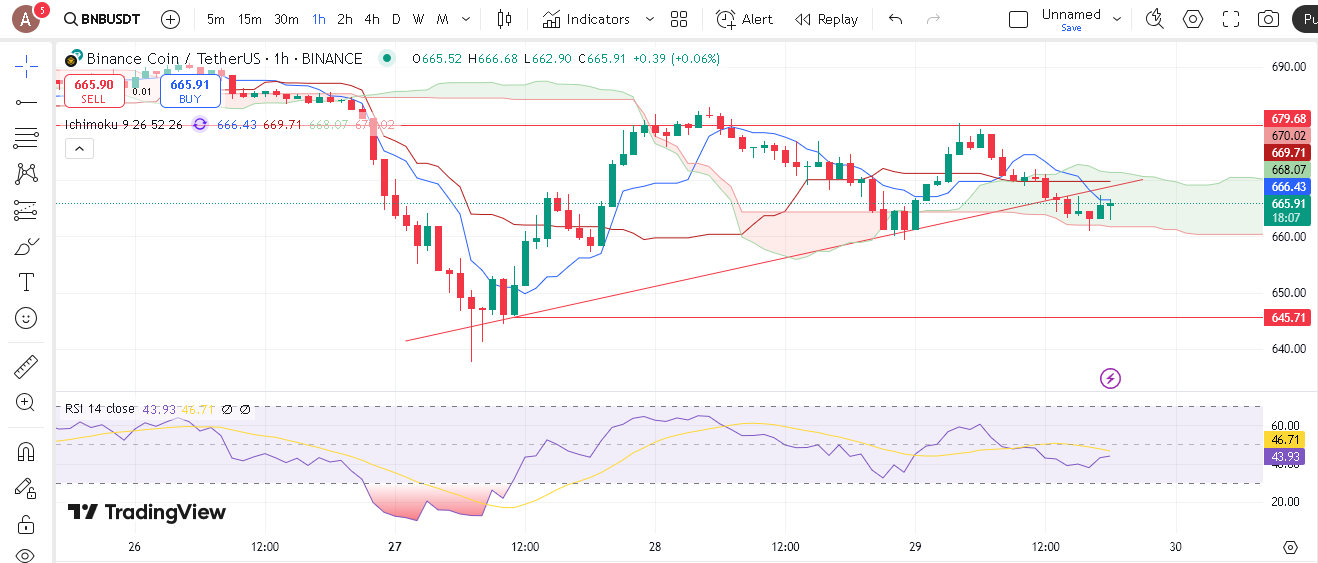Screen dimensions: 1318x563
Task: Switch to the 15m timeframe
Action: point(250,19)
